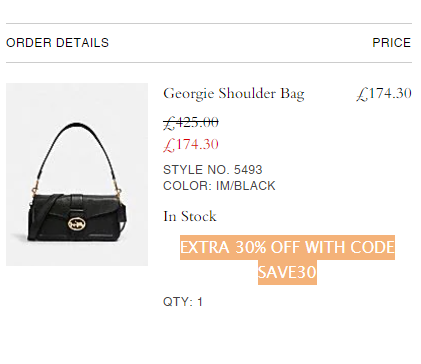Click the 30% text in the promo banner
This screenshot has width=421, height=364.
251,247
